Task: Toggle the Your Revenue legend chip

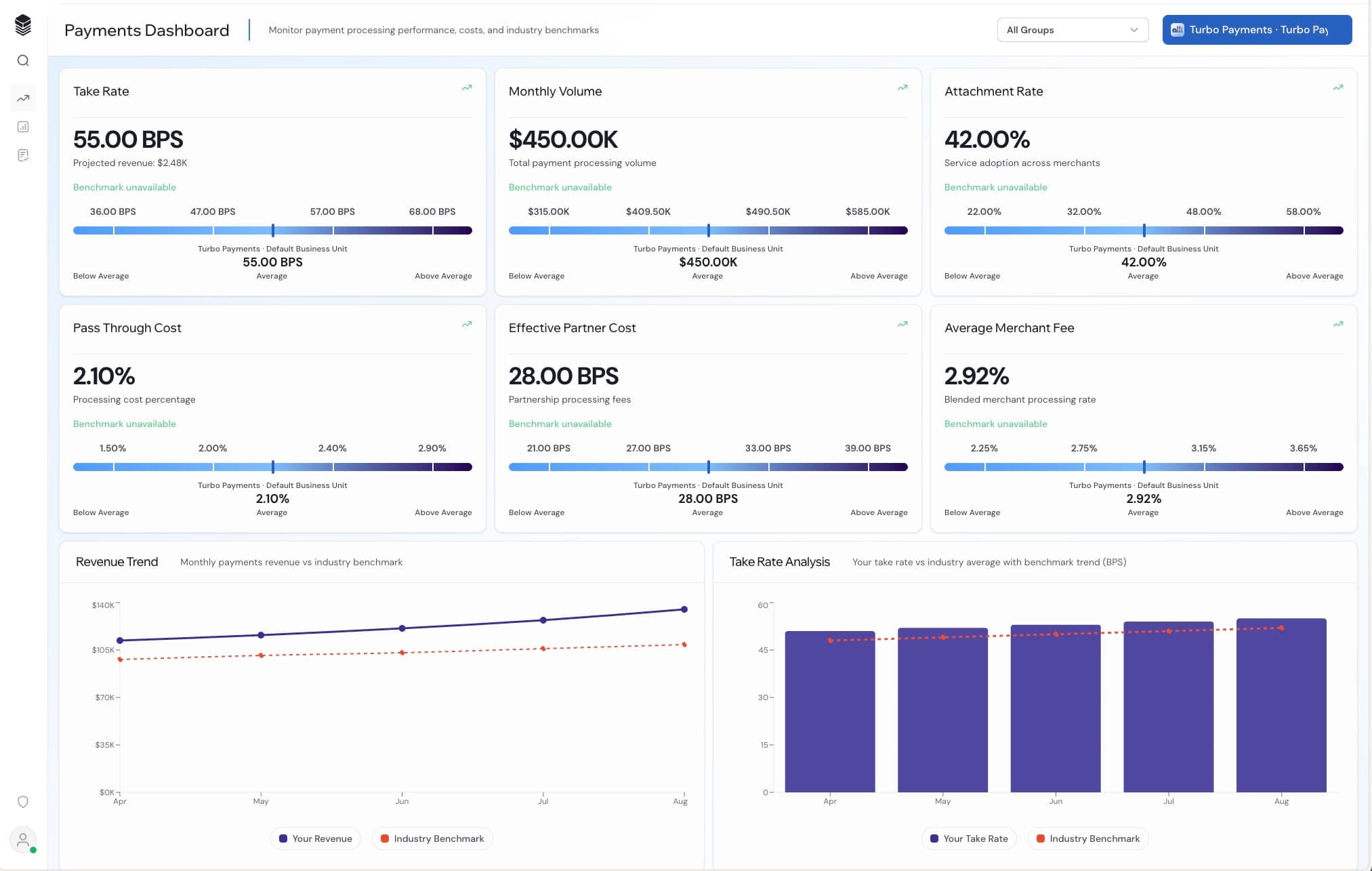Action: click(x=315, y=838)
